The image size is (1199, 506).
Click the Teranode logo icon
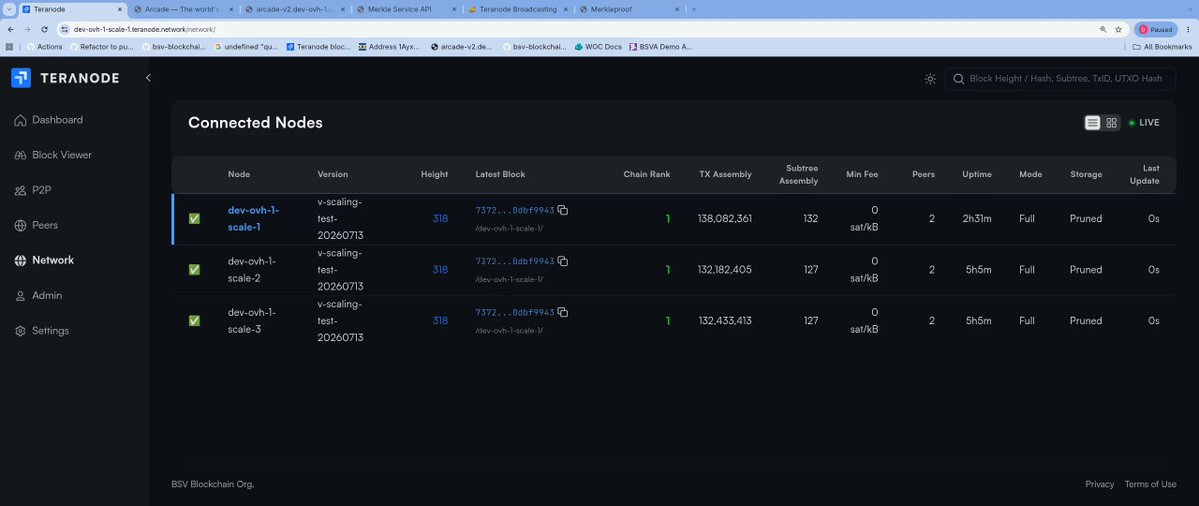click(21, 78)
